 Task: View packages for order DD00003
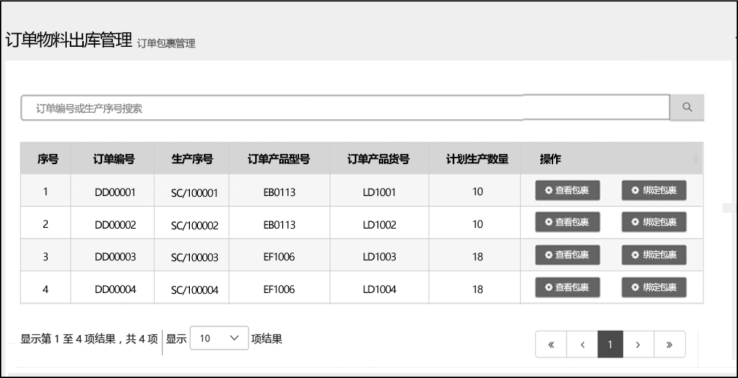click(x=567, y=255)
